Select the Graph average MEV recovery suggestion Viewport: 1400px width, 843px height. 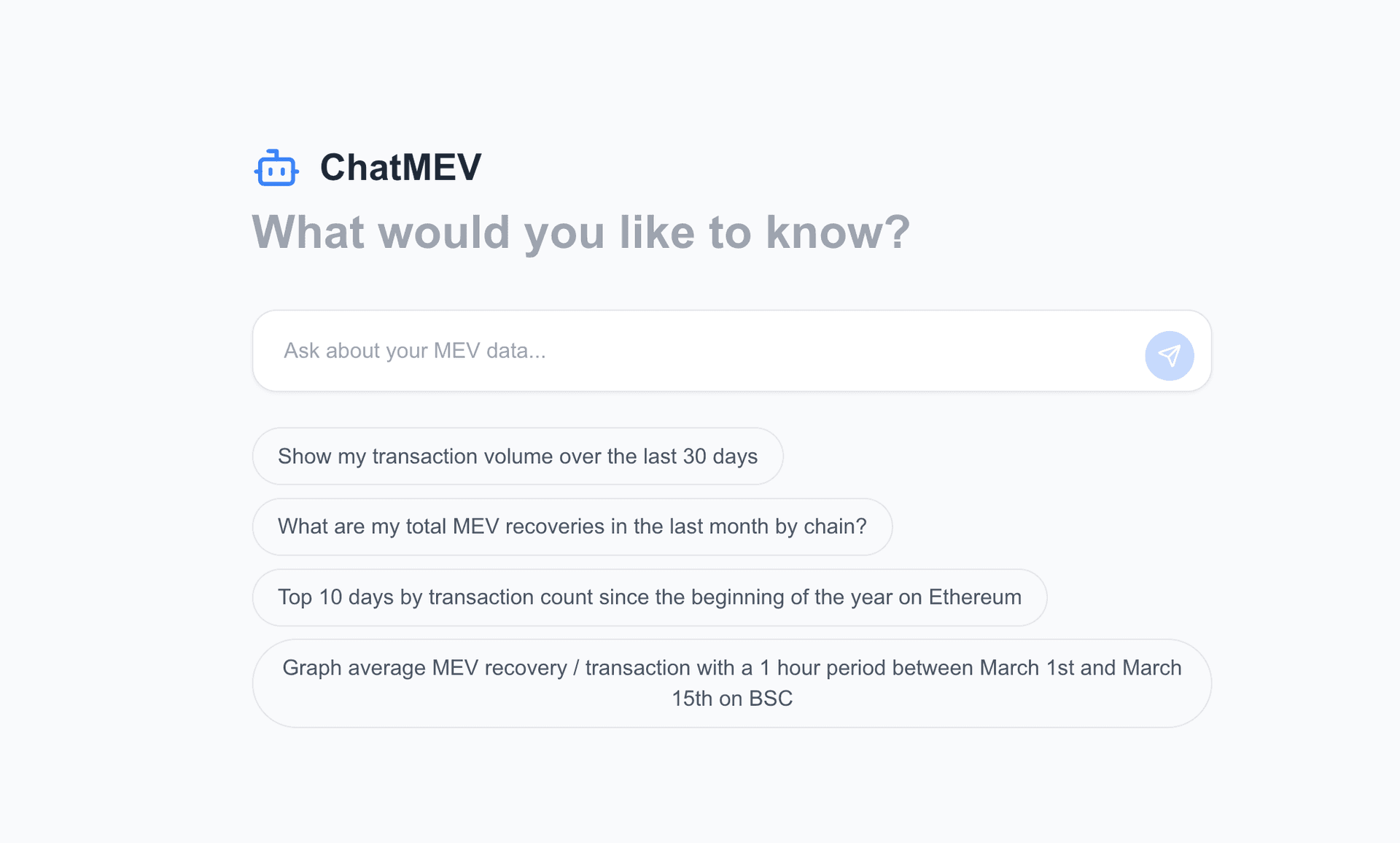click(x=731, y=682)
